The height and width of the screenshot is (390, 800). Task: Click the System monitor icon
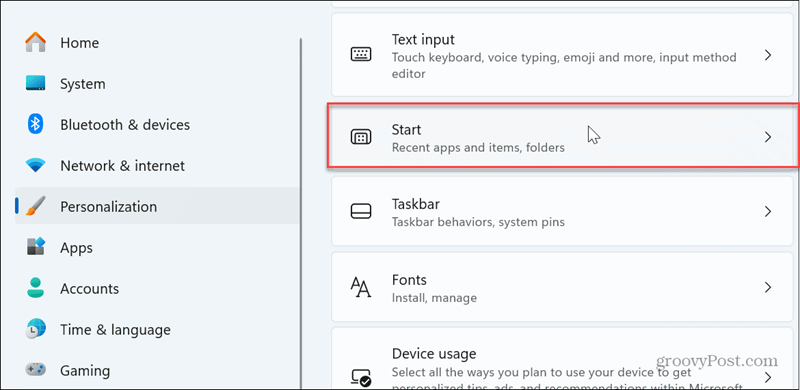36,83
